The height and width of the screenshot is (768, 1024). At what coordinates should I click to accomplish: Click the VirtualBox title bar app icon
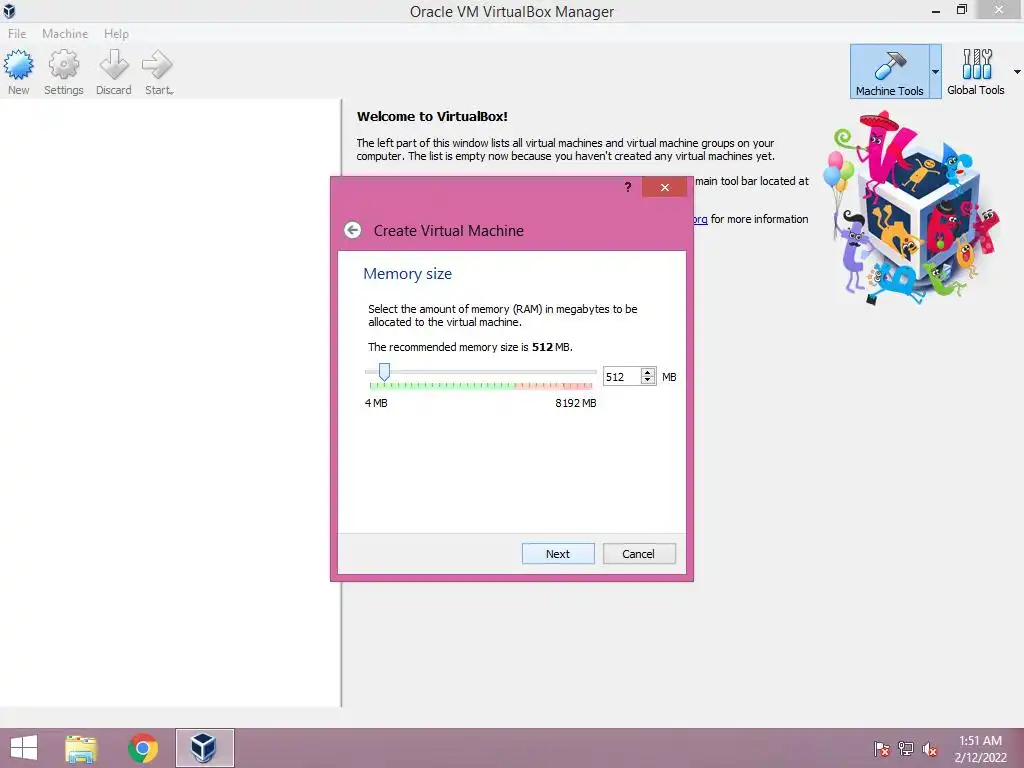(x=9, y=10)
